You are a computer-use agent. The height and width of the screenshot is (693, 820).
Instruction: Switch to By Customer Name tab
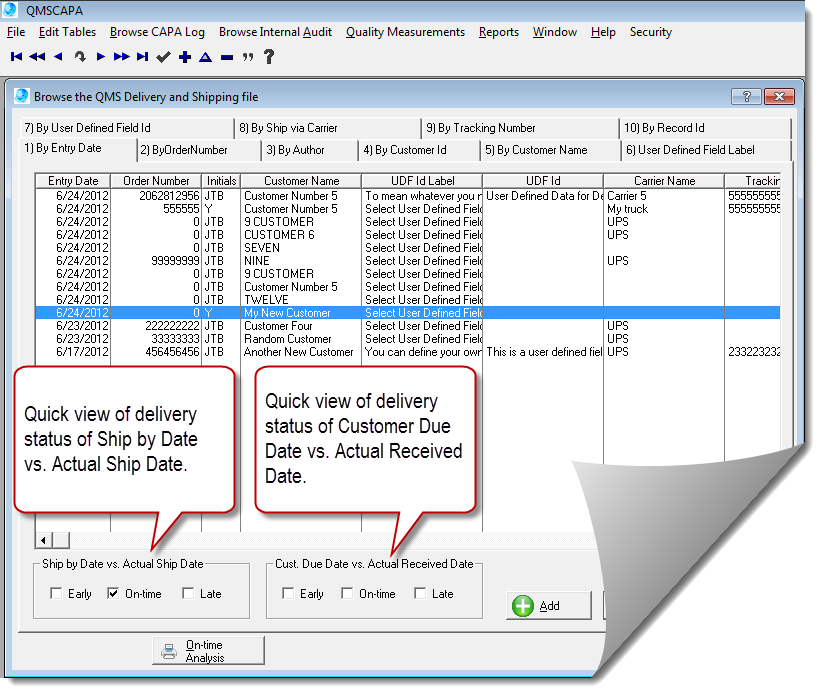535,150
